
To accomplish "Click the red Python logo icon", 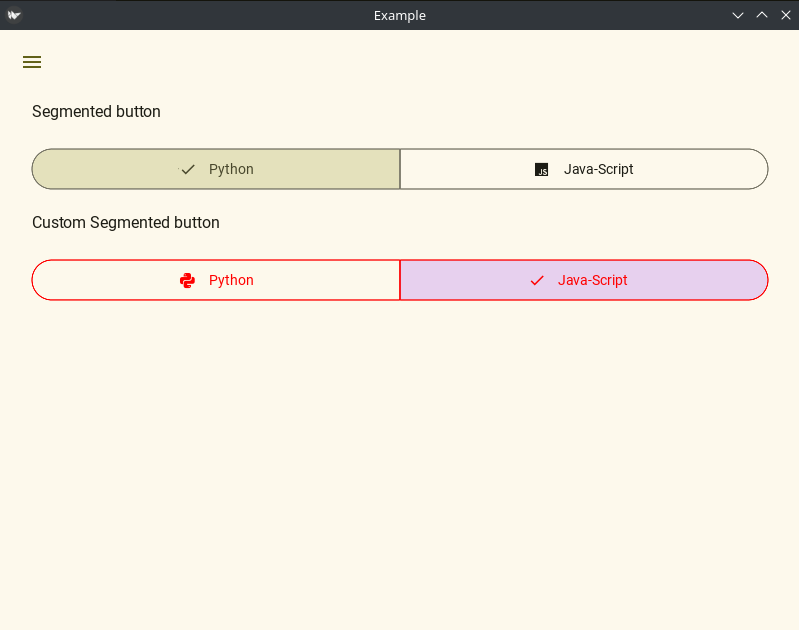I will [x=188, y=280].
